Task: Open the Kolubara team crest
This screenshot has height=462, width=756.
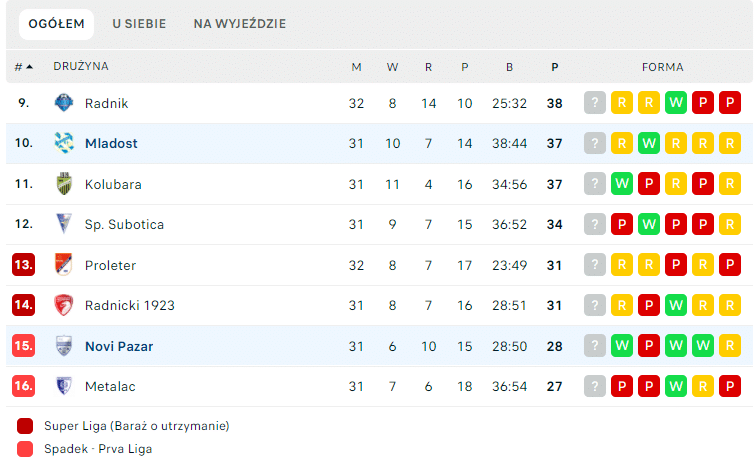Action: pyautogui.click(x=64, y=184)
